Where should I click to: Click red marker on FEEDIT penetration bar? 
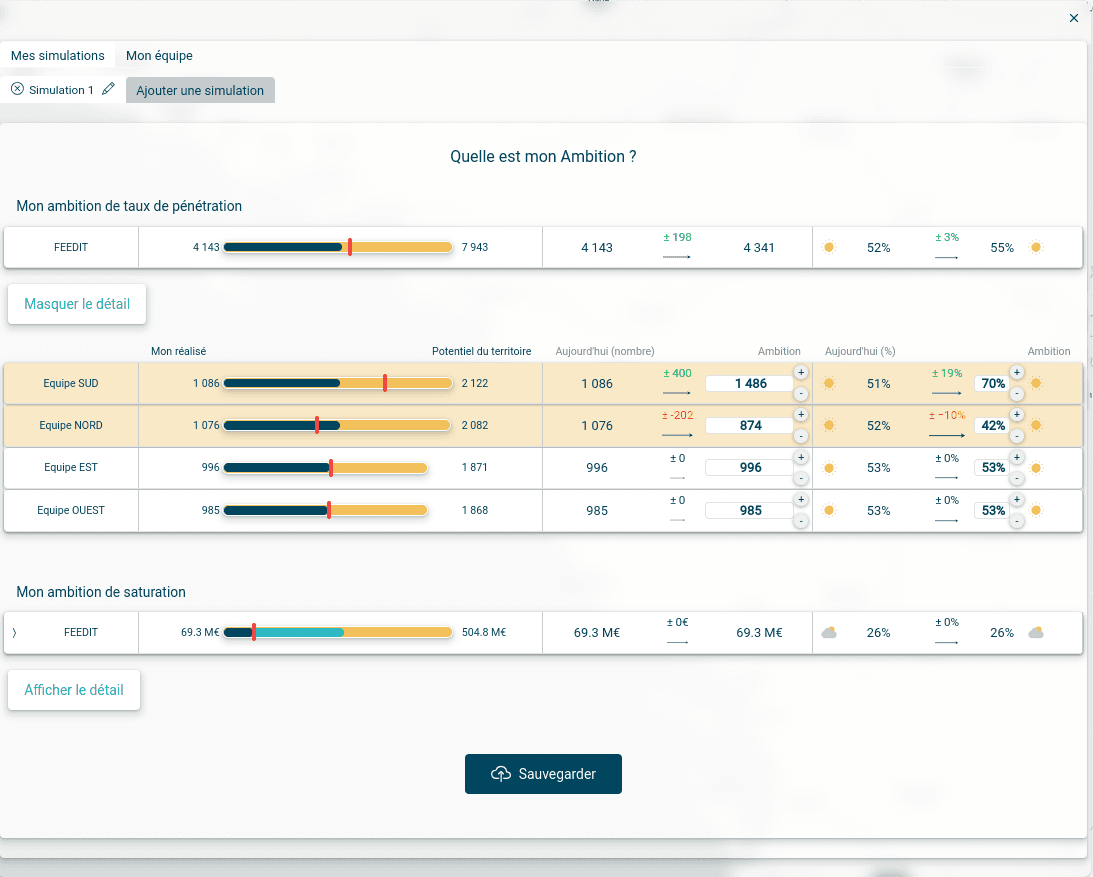pyautogui.click(x=350, y=247)
